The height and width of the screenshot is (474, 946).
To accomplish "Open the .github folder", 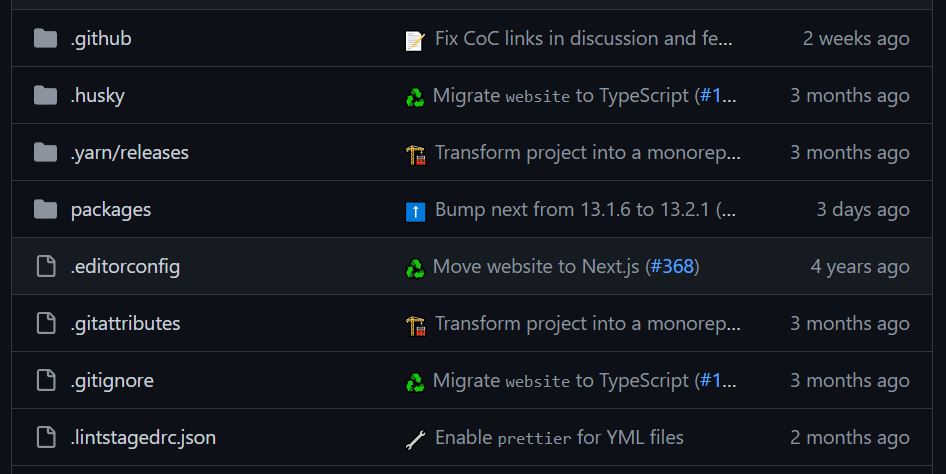I will tap(101, 39).
